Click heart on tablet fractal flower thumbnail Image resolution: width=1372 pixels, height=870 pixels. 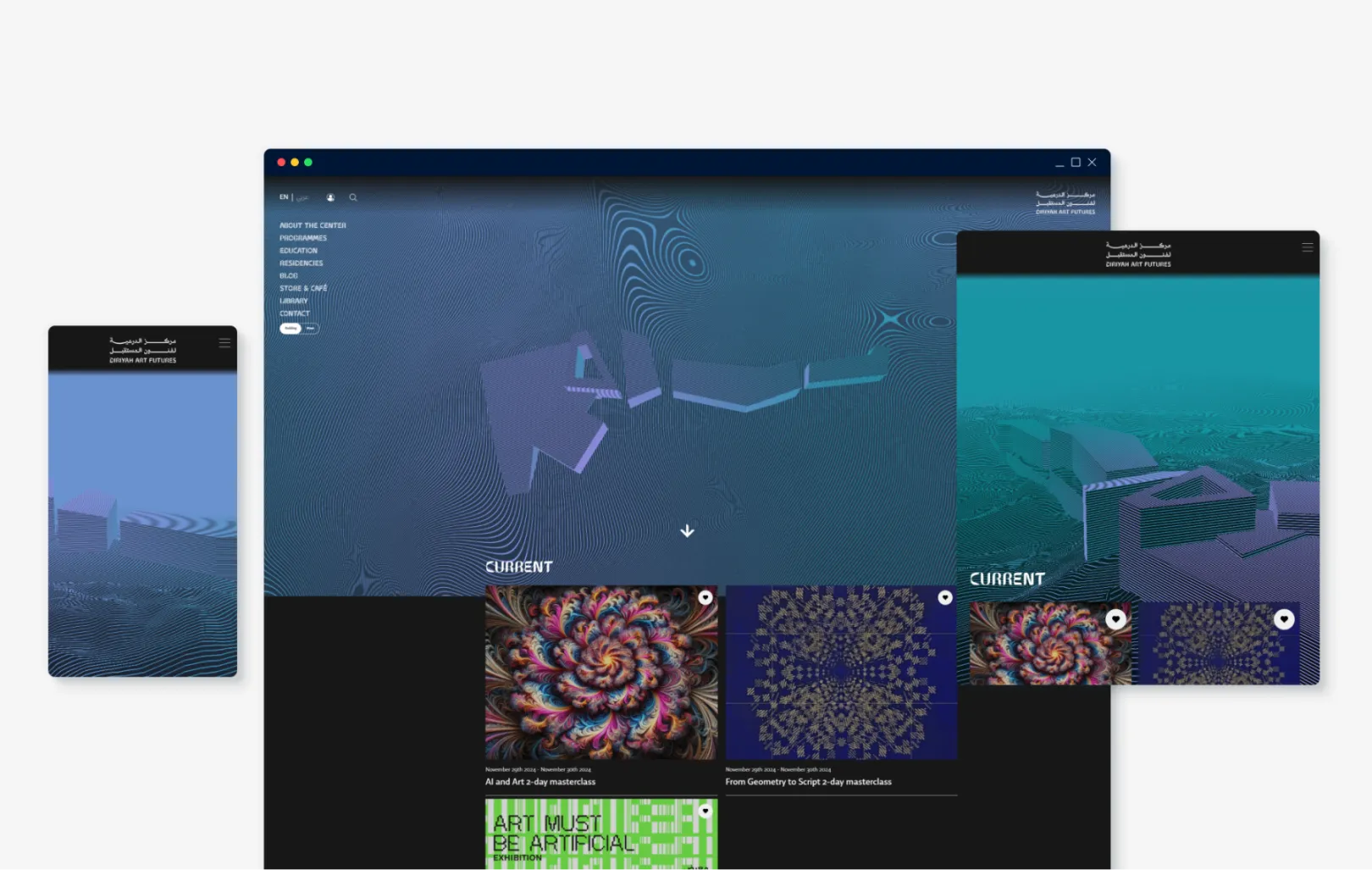(x=1115, y=619)
